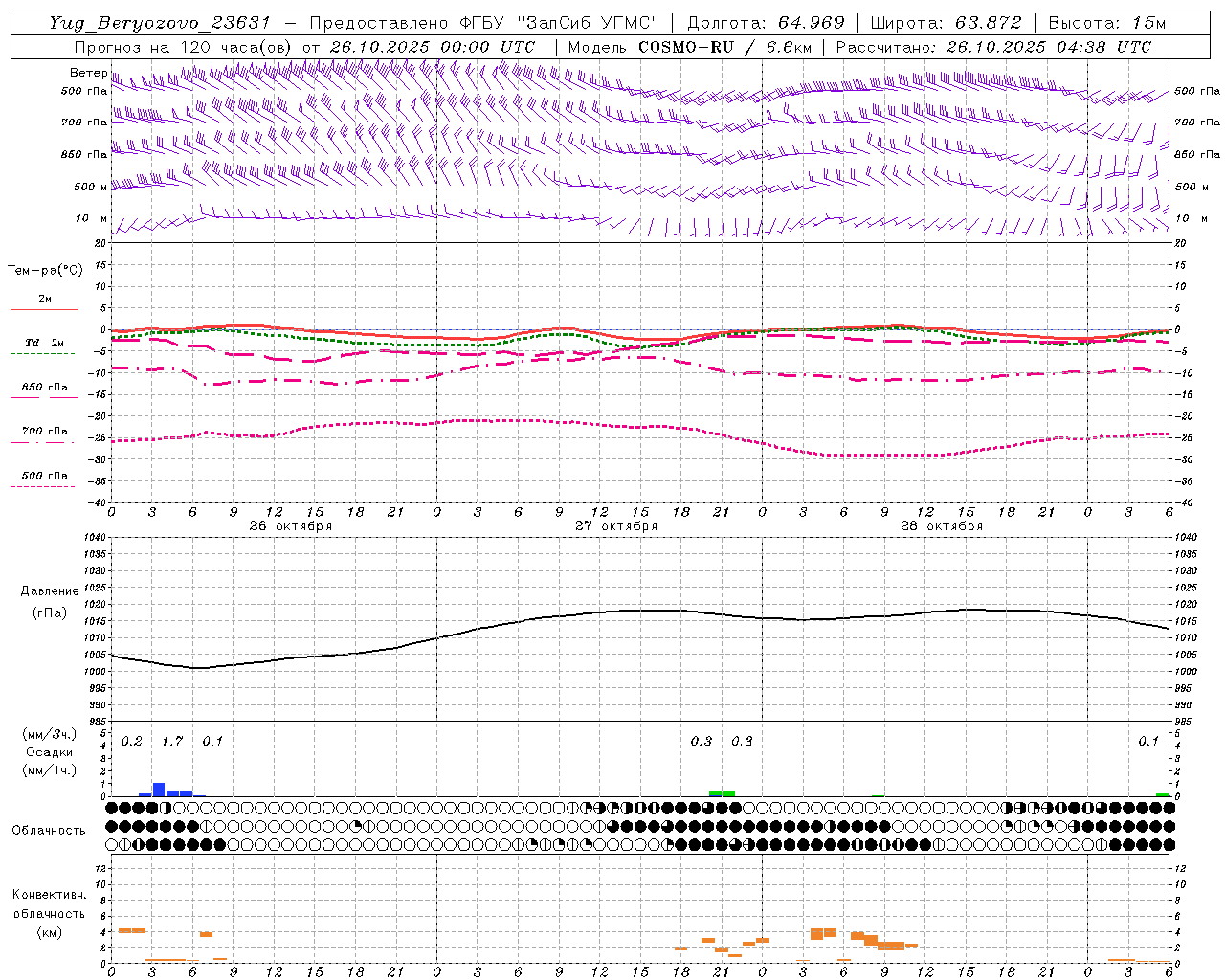
Task: Click the 1.7 precipitation amount value
Action: tap(172, 741)
